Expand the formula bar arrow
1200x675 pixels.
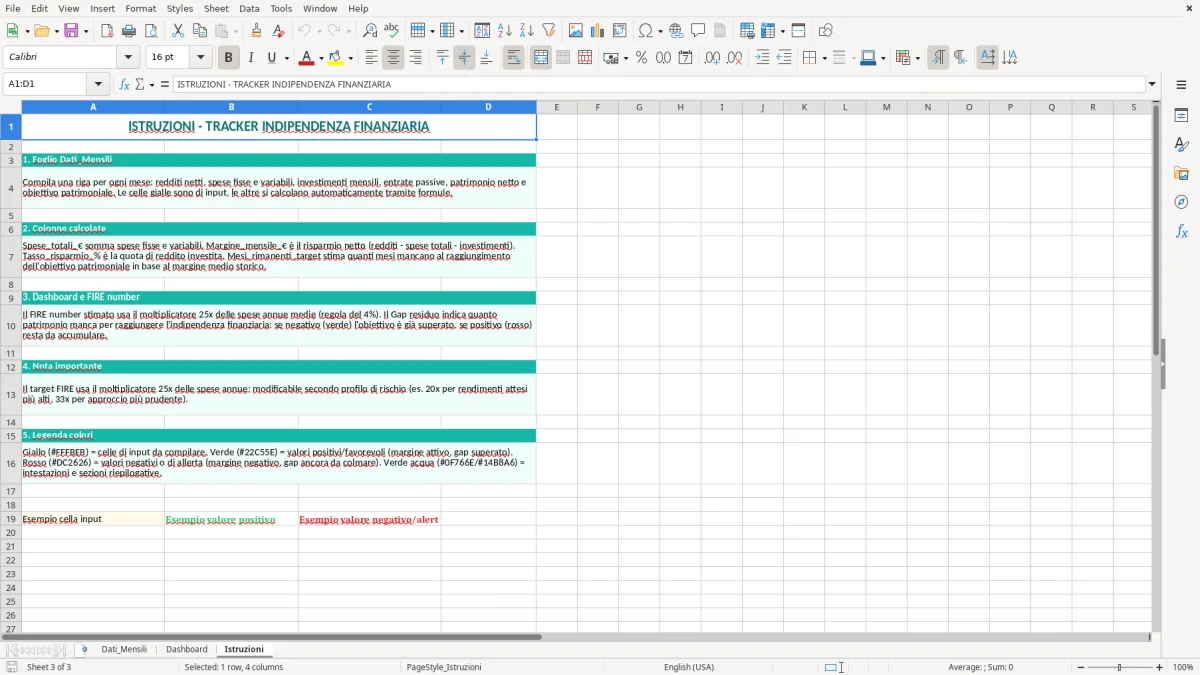tap(1152, 84)
